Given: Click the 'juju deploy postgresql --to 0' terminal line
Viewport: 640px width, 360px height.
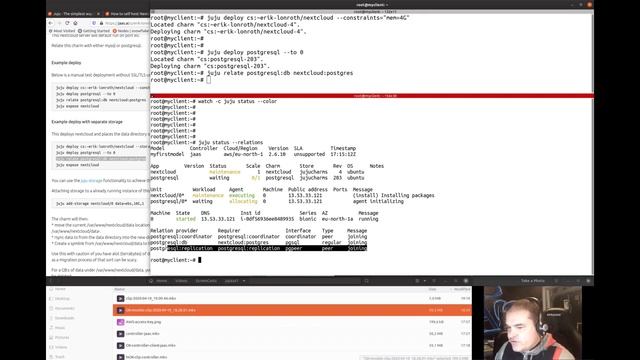Looking at the screenshot, I should coord(227,52).
